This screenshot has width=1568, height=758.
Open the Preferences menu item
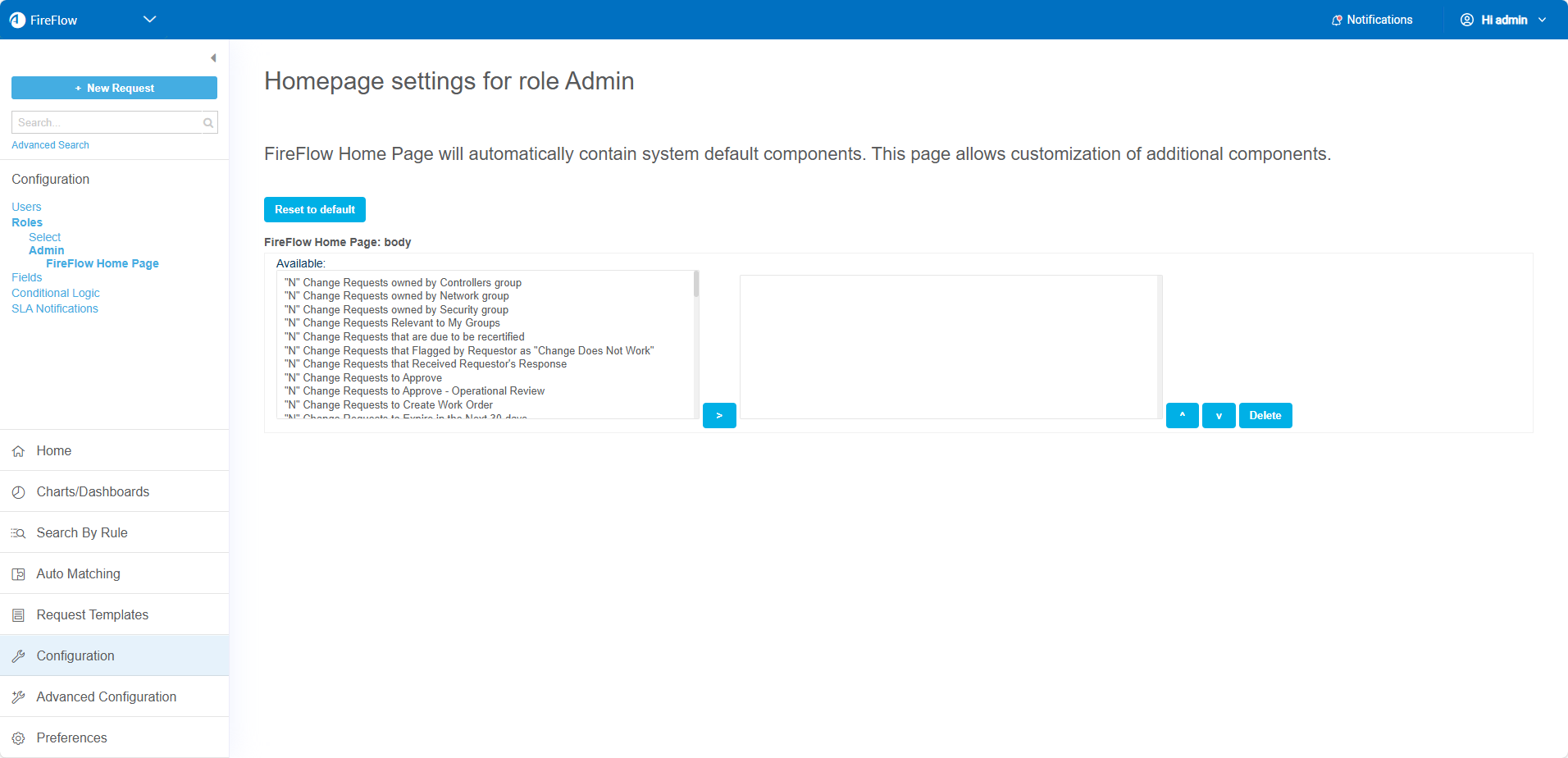[x=71, y=737]
